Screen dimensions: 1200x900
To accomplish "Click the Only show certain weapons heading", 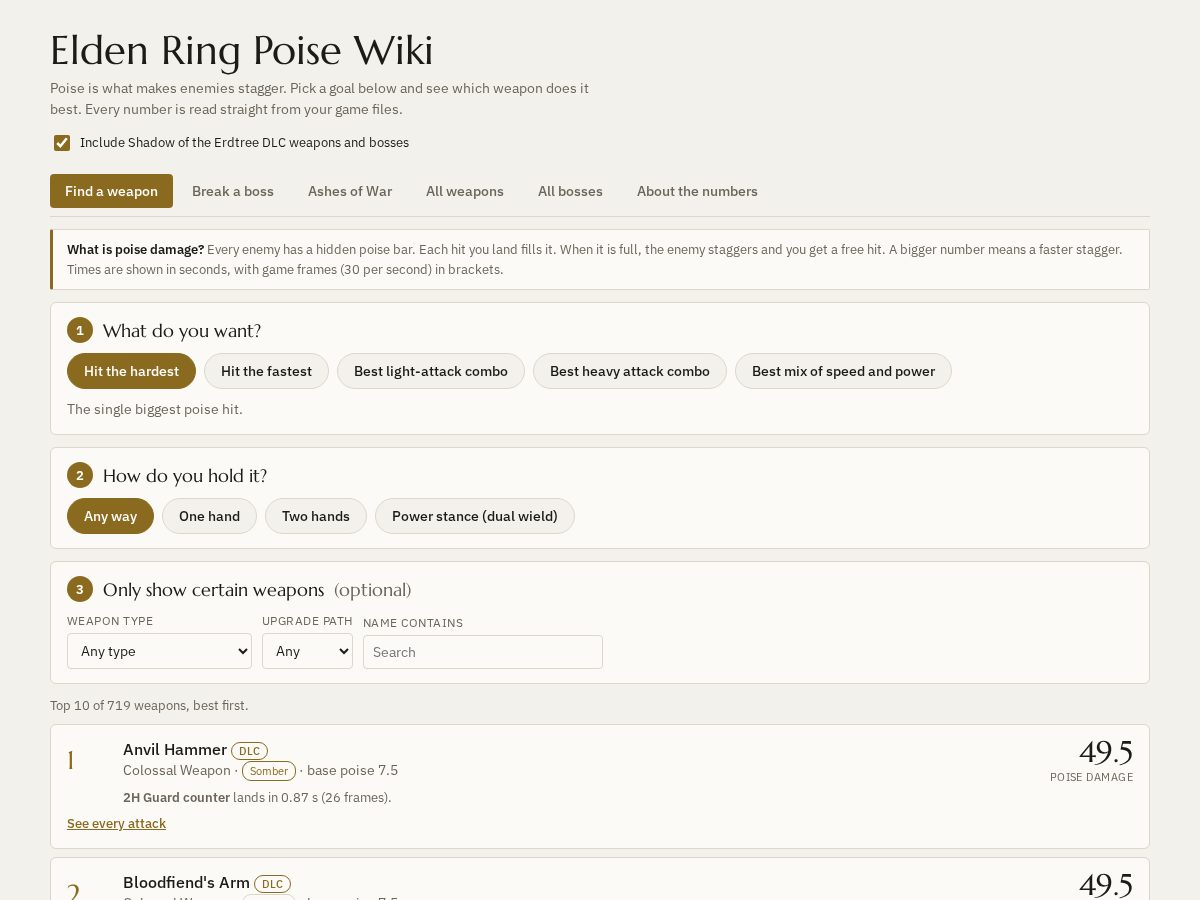I will click(x=214, y=590).
